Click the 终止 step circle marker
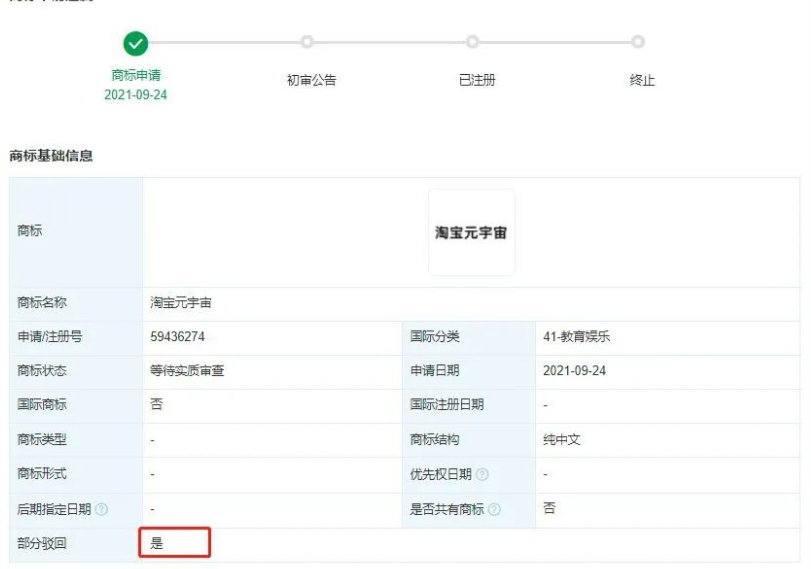This screenshot has width=811, height=569. point(638,42)
